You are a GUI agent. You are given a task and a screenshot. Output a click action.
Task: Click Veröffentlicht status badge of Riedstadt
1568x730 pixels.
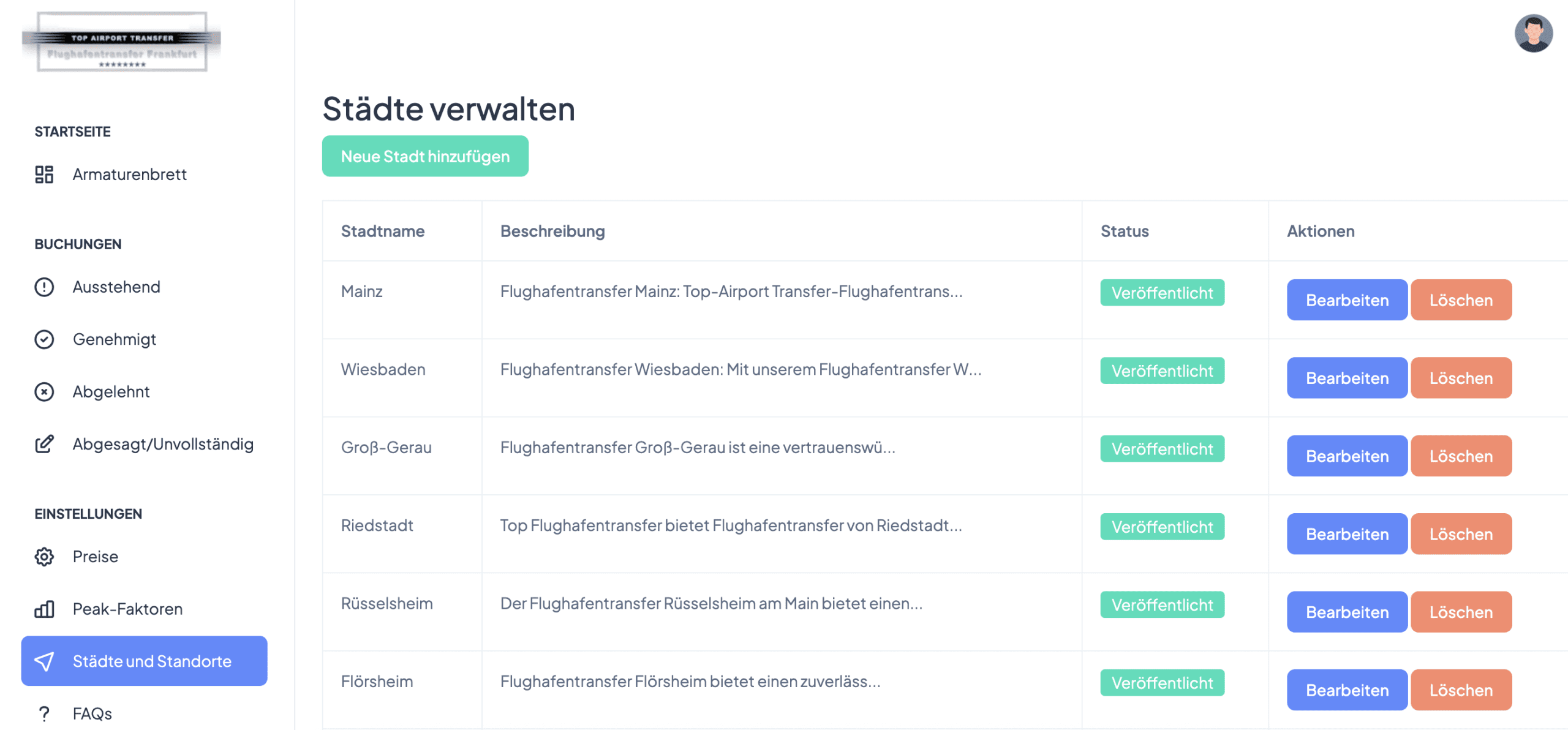click(1162, 527)
